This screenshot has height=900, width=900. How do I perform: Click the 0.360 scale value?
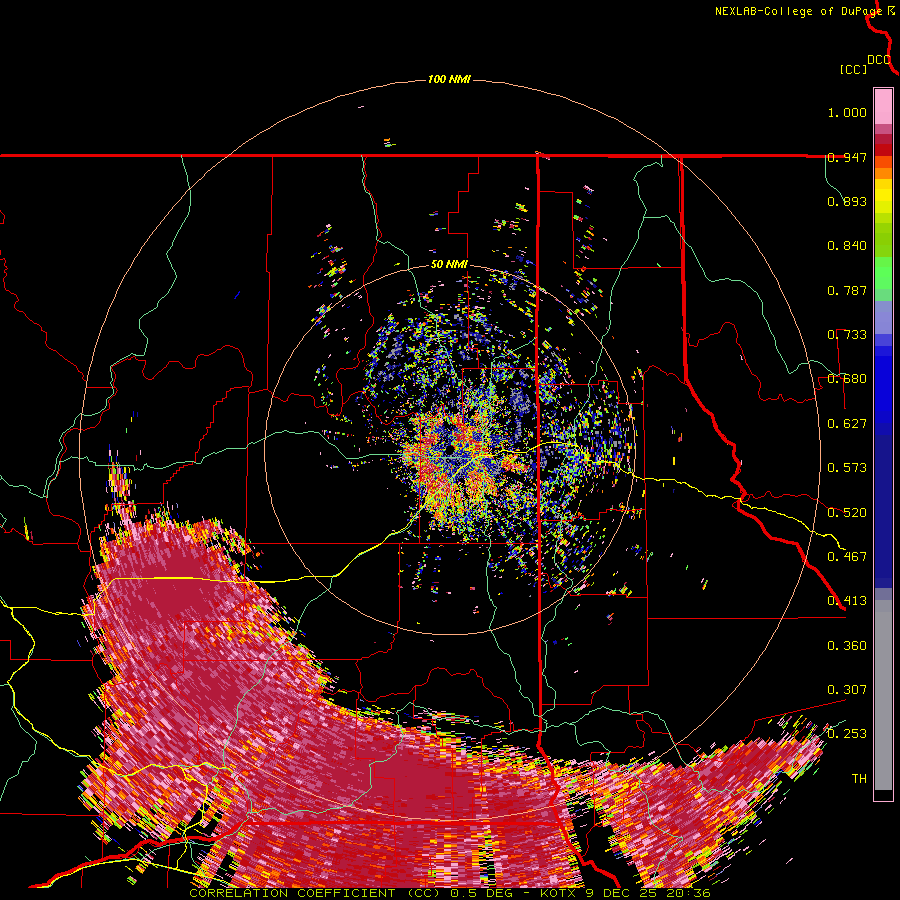[847, 646]
